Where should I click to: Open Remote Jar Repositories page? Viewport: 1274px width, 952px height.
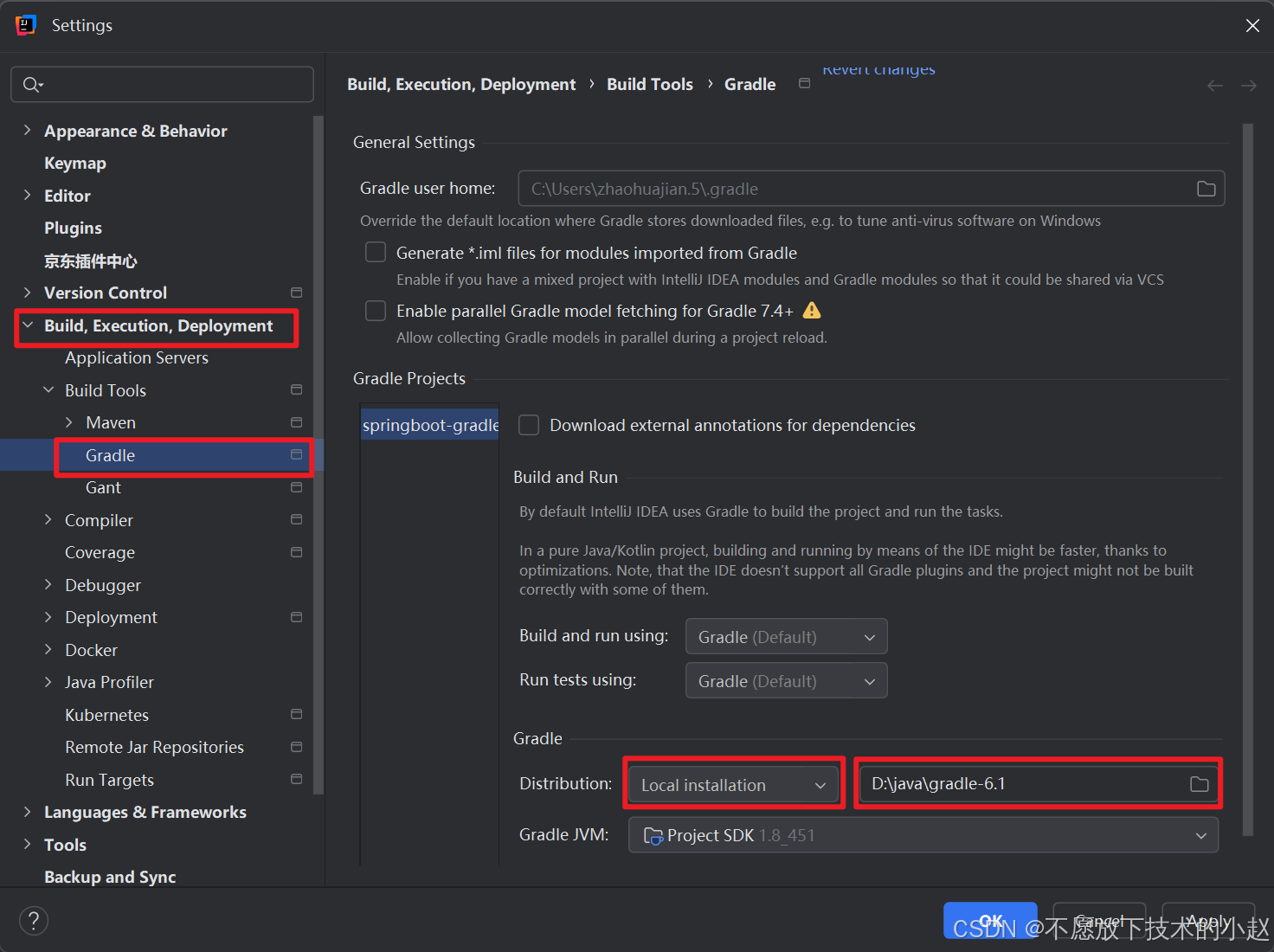pyautogui.click(x=154, y=747)
